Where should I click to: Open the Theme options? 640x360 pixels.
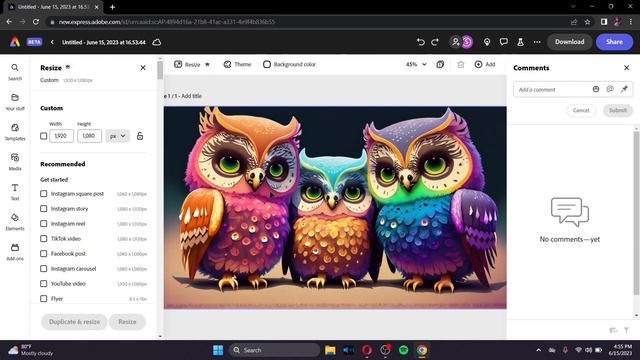[x=237, y=64]
